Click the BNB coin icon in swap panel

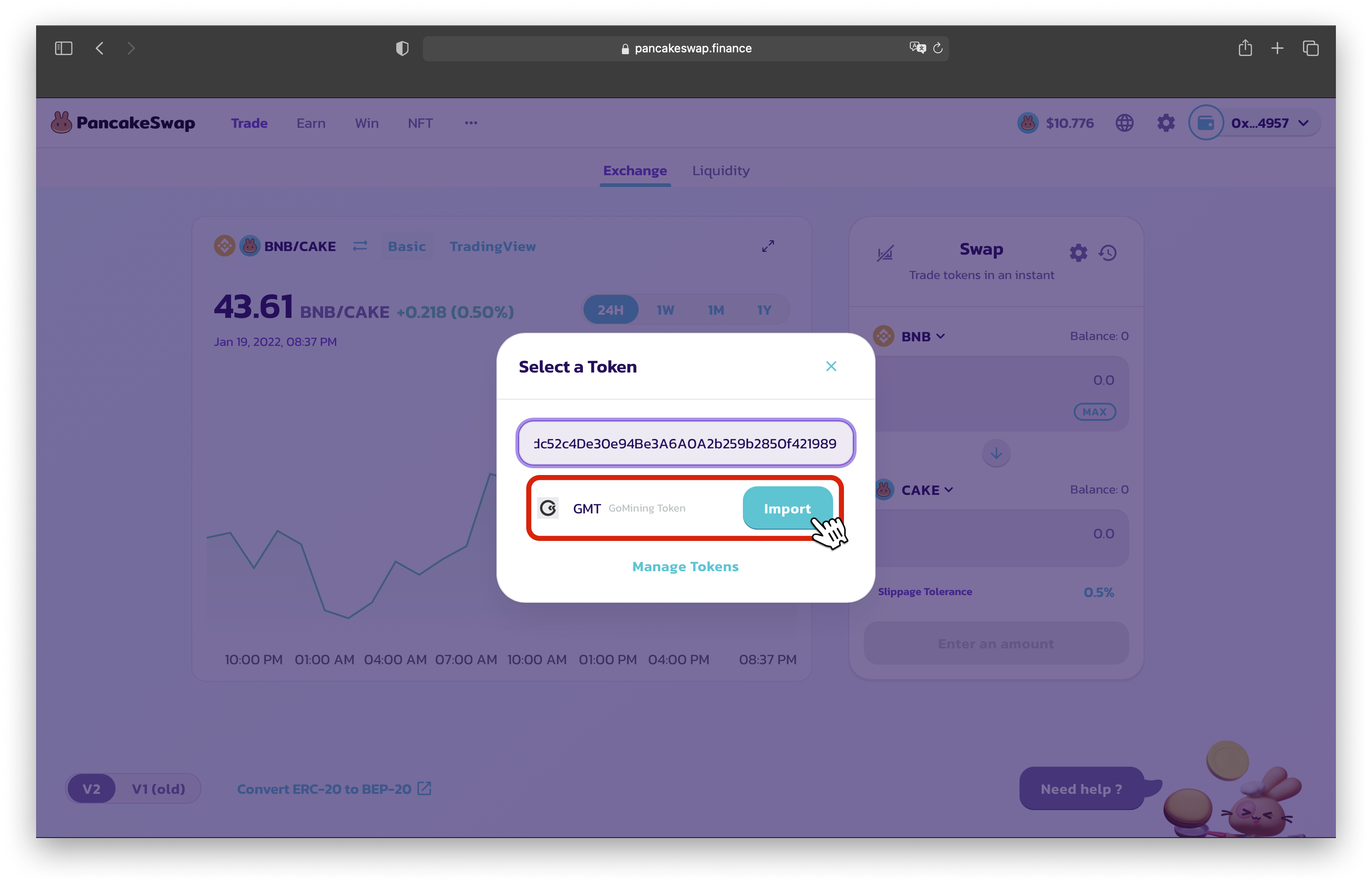(883, 336)
